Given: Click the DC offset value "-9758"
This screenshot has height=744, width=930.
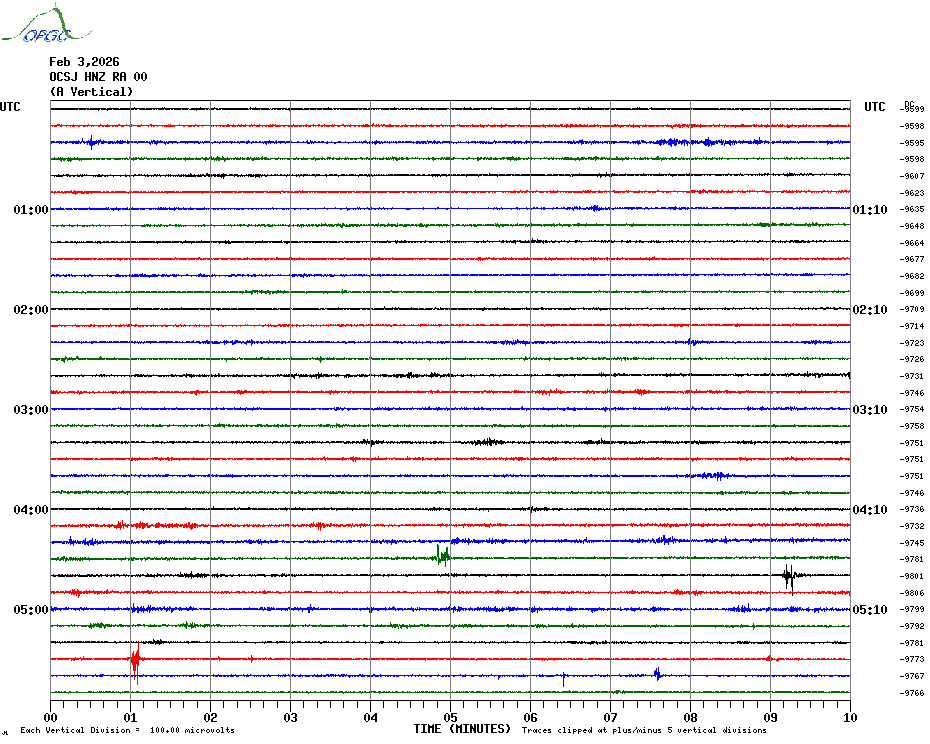Looking at the screenshot, I should 912,427.
